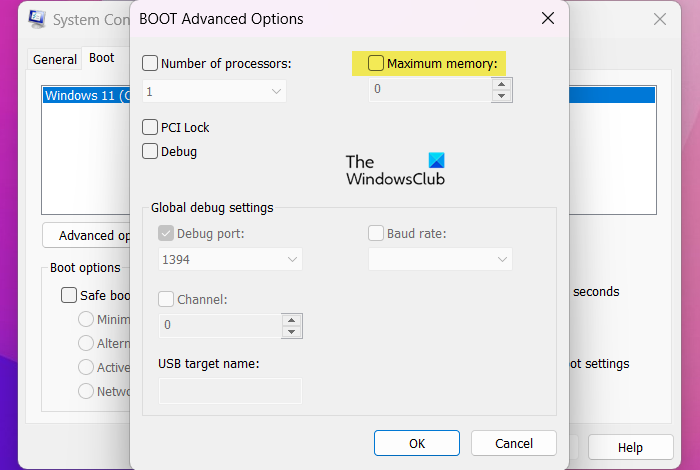Increase the Maximum memory spinner value
This screenshot has height=470, width=700.
[501, 84]
